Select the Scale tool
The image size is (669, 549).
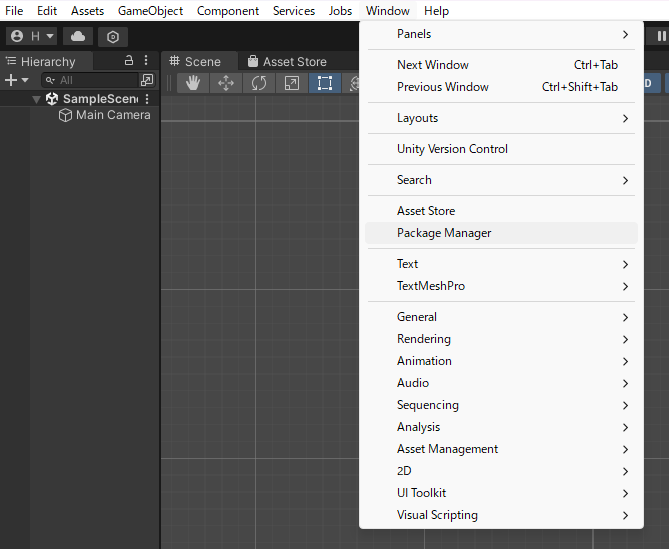click(x=292, y=83)
